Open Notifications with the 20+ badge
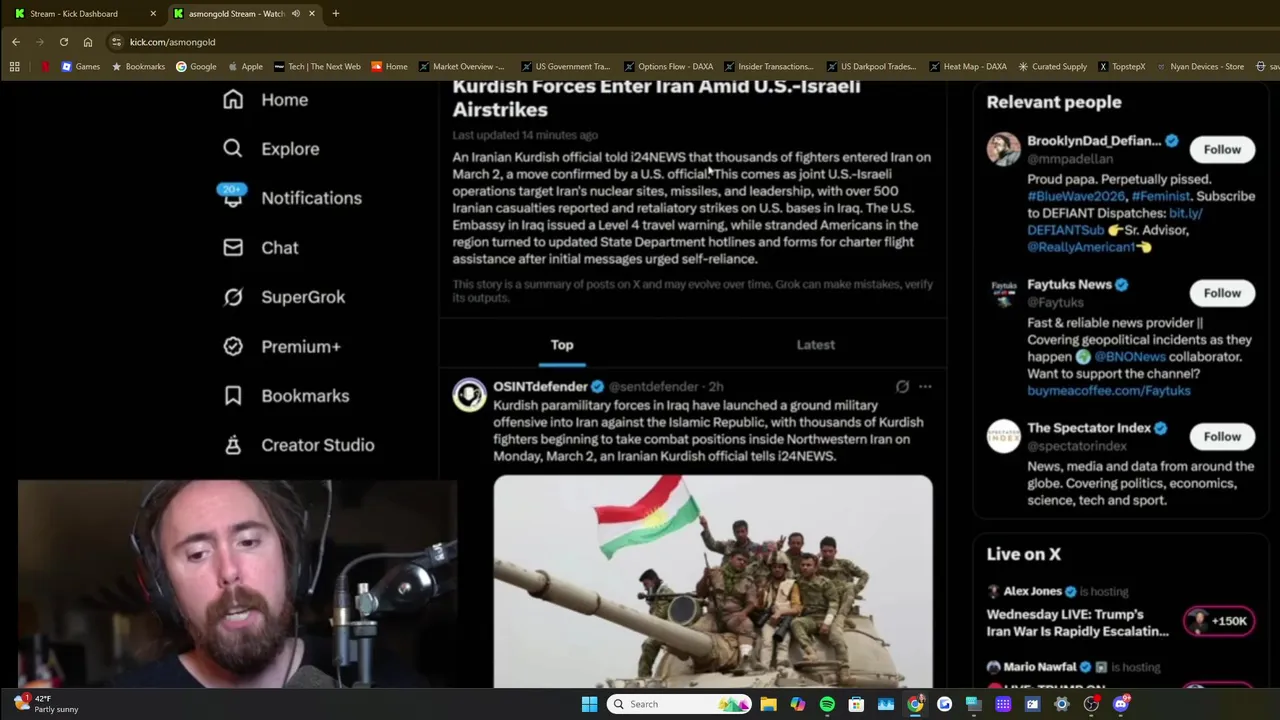Image resolution: width=1280 pixels, height=720 pixels. pos(292,198)
